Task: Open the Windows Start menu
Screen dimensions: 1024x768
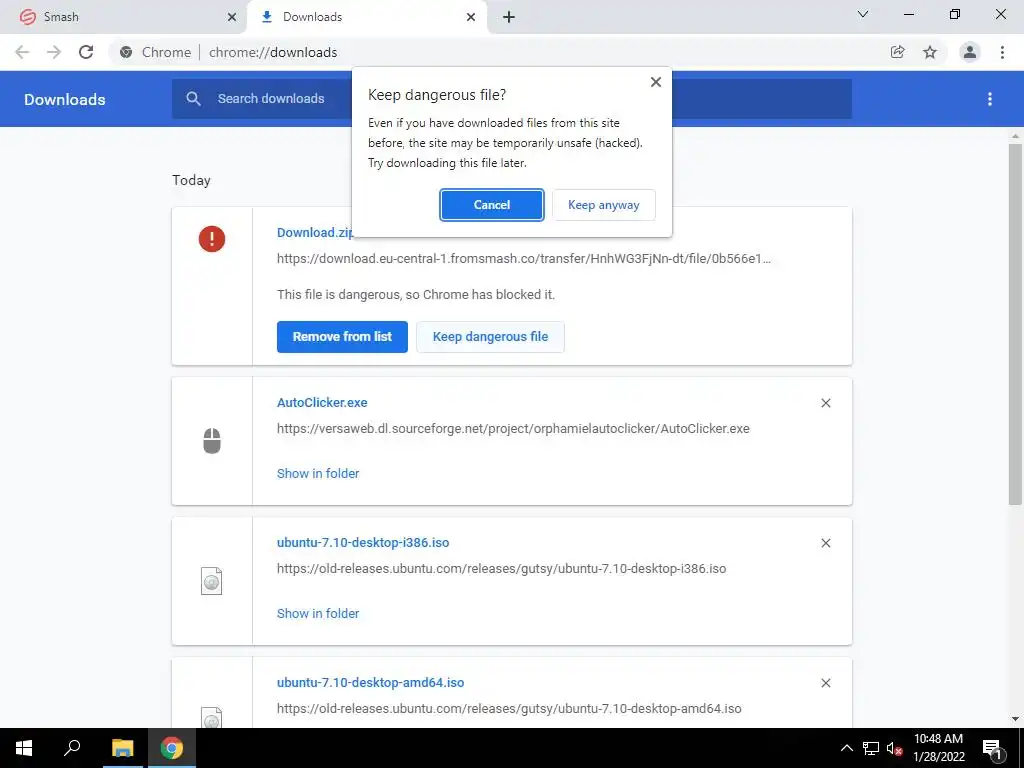Action: pos(24,748)
